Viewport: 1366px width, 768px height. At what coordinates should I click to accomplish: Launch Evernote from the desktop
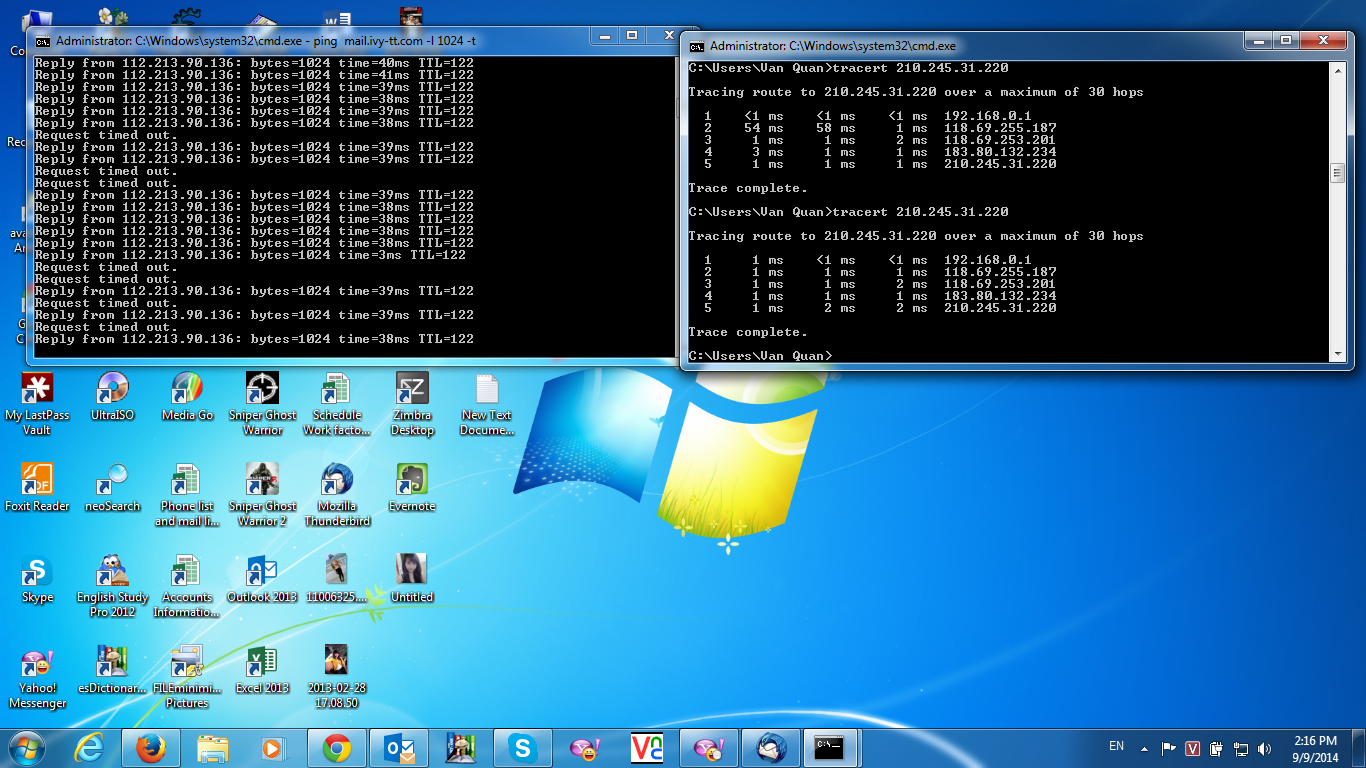[412, 488]
